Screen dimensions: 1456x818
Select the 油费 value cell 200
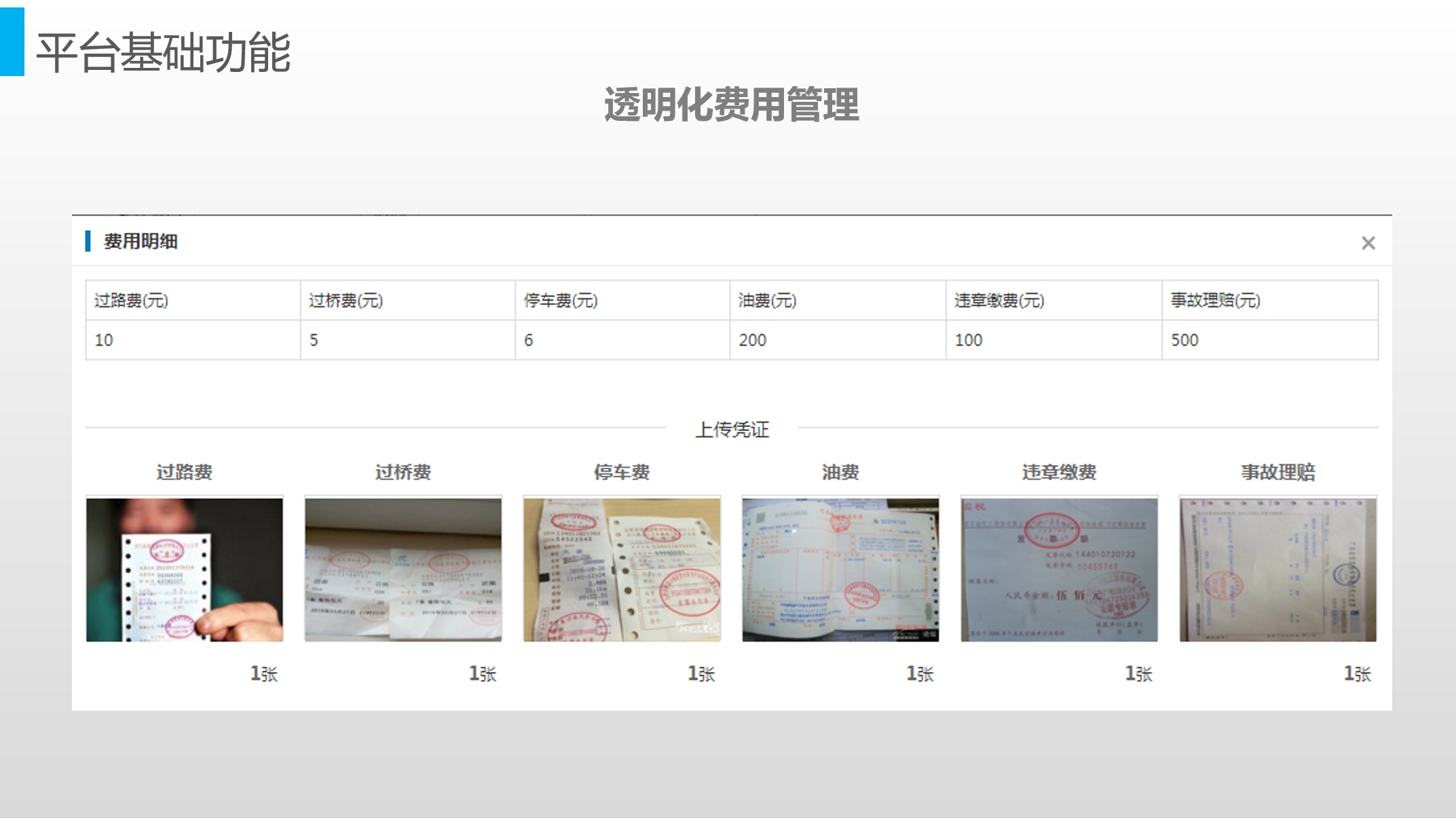pos(752,340)
